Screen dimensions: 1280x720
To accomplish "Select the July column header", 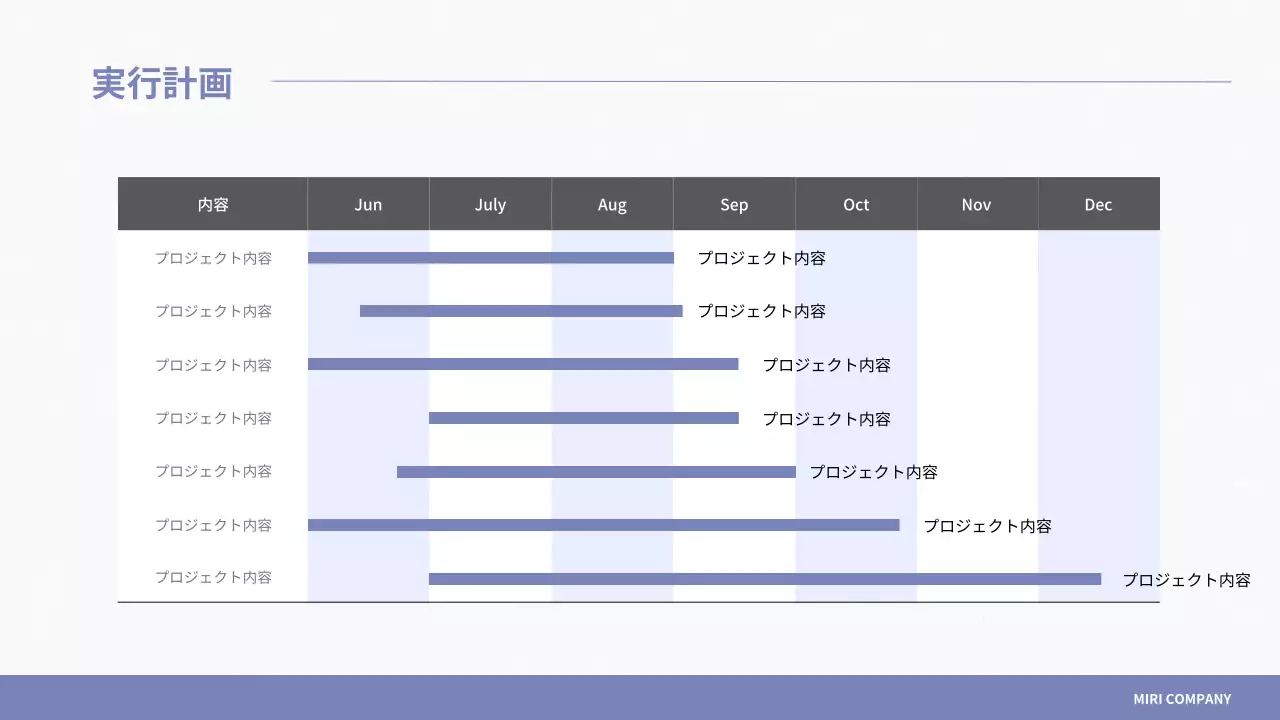I will click(490, 204).
